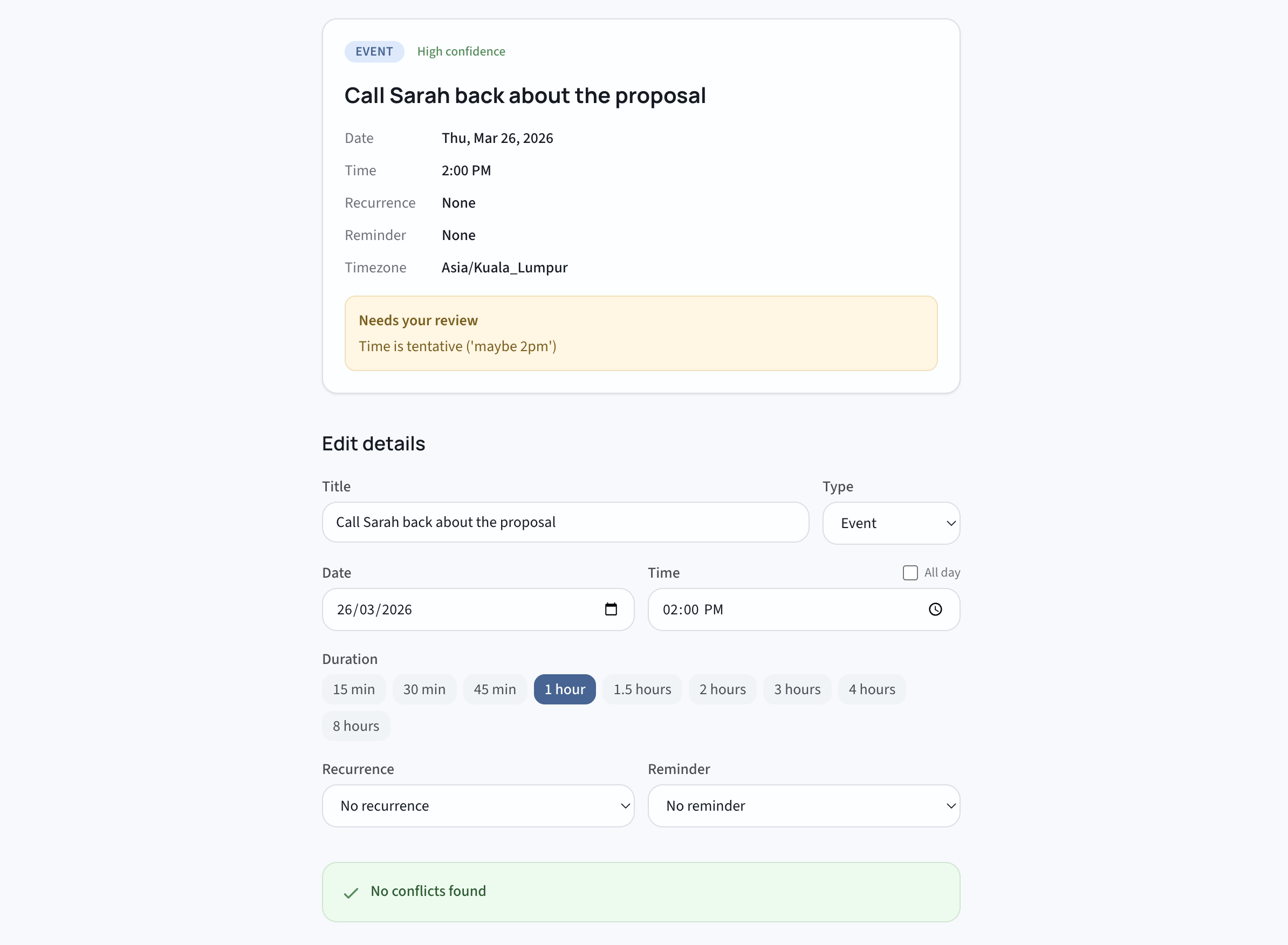Toggle the 2 hours duration option

coord(722,689)
